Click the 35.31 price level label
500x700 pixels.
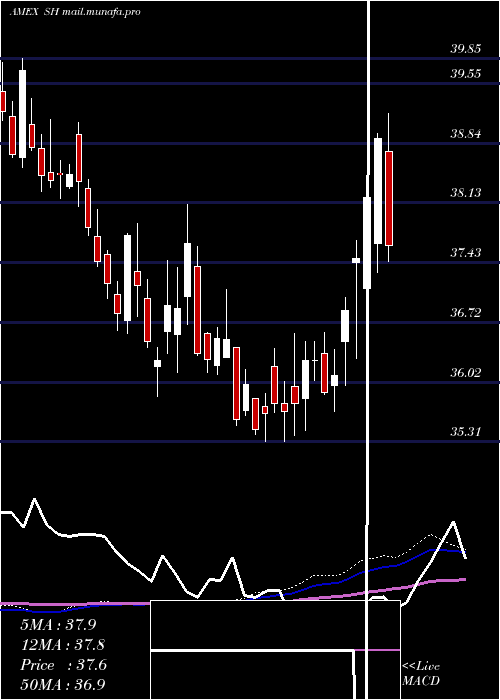point(465,432)
